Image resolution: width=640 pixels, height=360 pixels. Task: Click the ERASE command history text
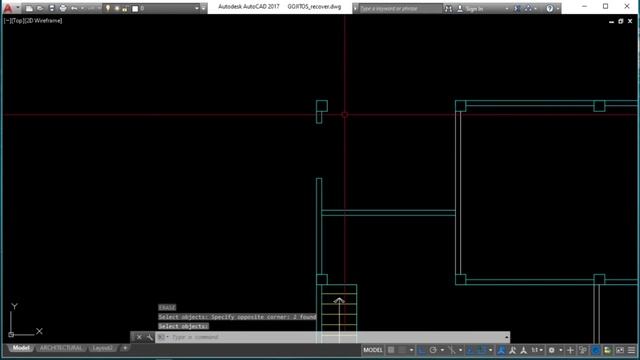point(167,307)
